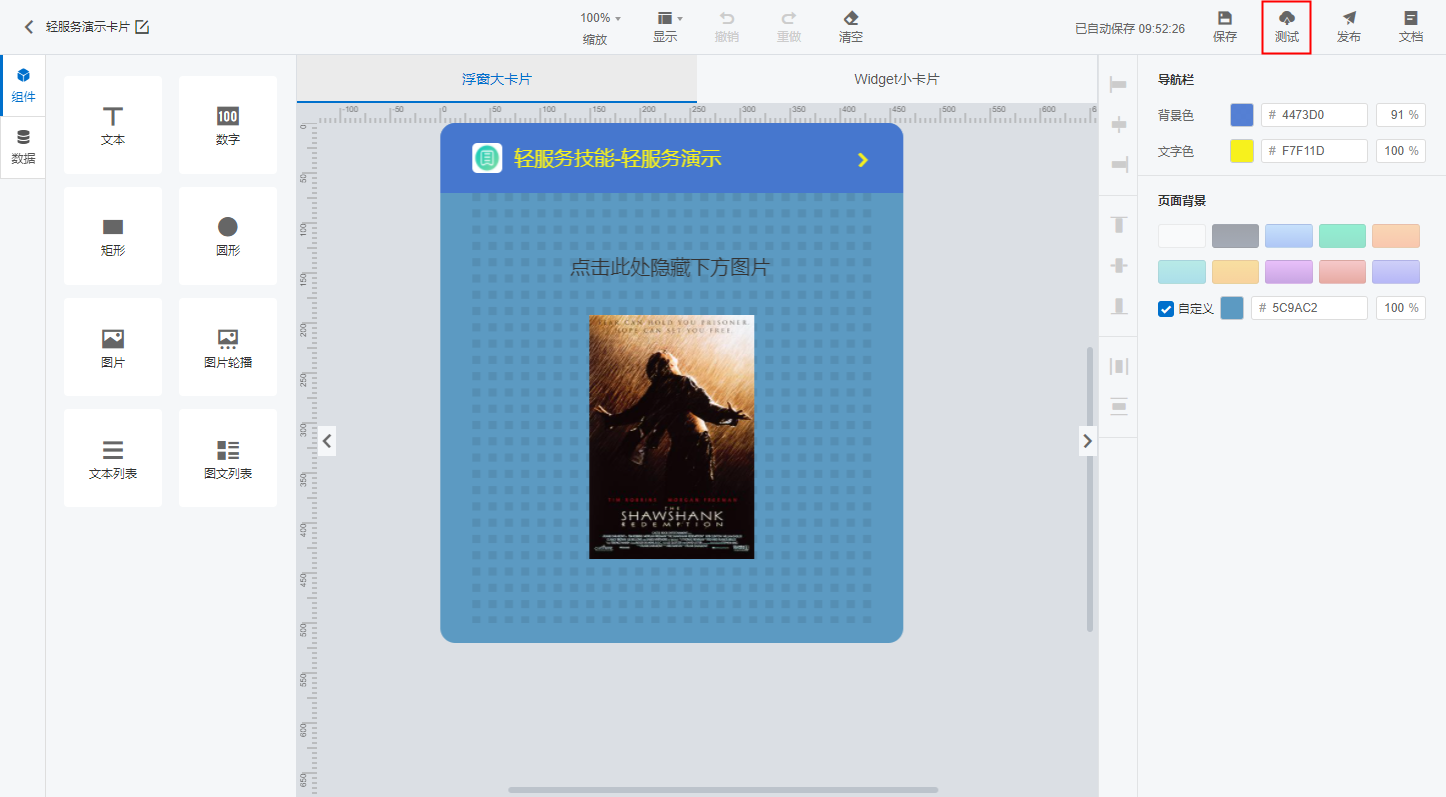This screenshot has width=1446, height=797.
Task: Collapse the left panel with arrow
Action: pyautogui.click(x=326, y=440)
